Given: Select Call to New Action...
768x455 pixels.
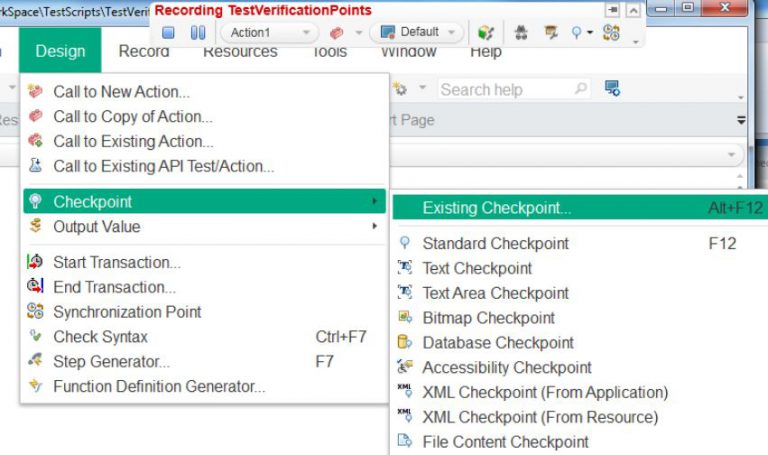Looking at the screenshot, I should (x=203, y=92).
